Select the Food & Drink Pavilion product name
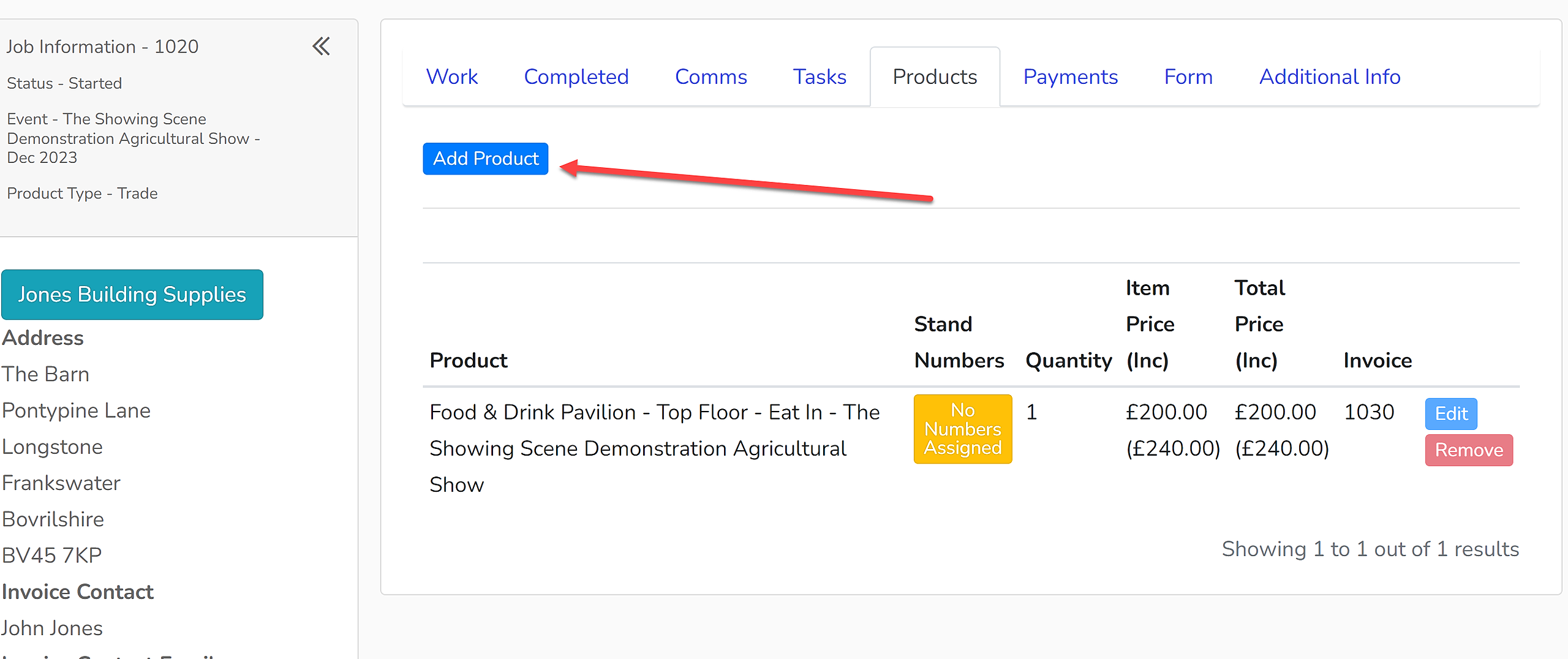 [x=655, y=448]
